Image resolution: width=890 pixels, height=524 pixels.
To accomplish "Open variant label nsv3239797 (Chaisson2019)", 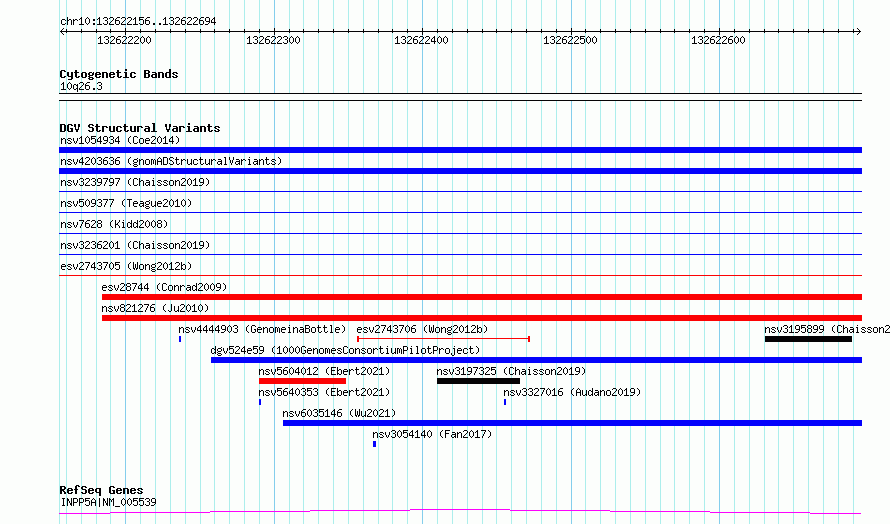I will tap(135, 182).
